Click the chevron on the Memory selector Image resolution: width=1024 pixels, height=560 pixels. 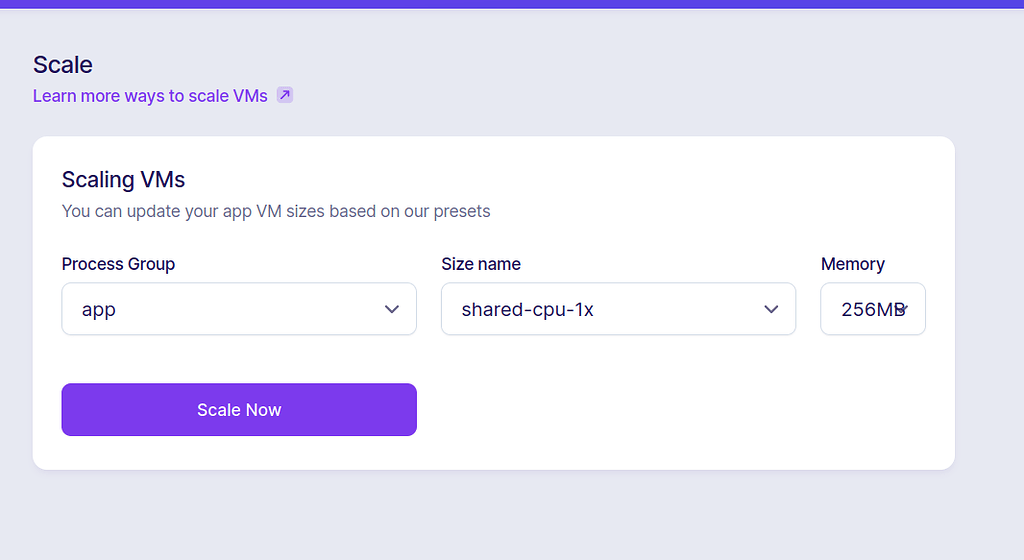[904, 309]
